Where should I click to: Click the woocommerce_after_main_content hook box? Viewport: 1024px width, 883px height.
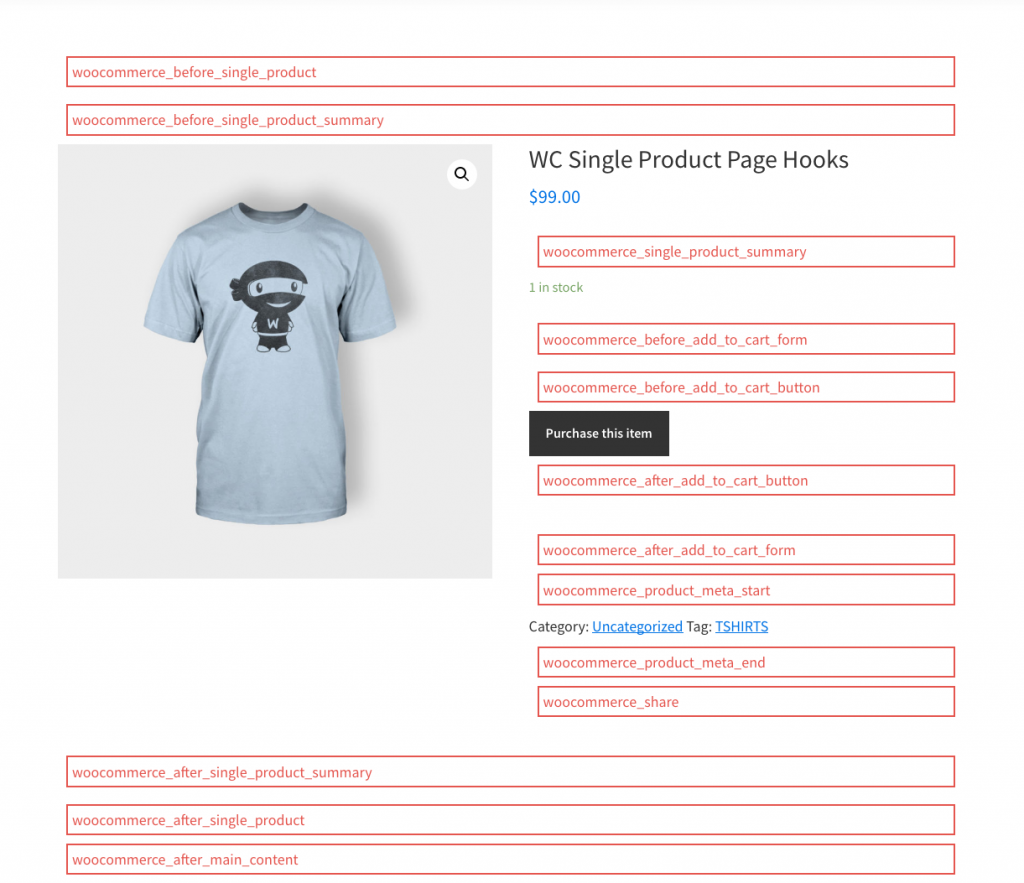click(x=511, y=859)
